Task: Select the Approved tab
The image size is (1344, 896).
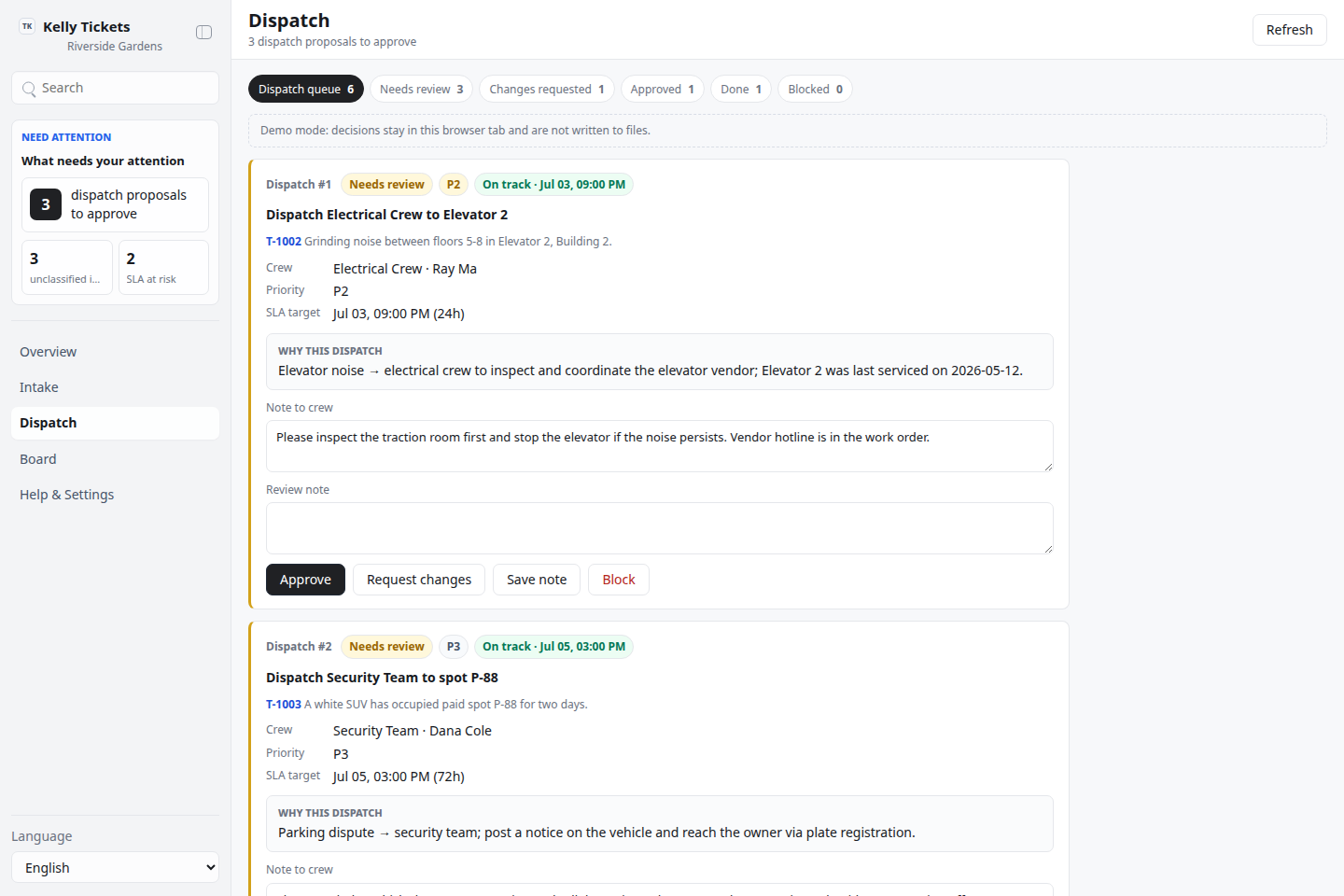Action: point(662,89)
